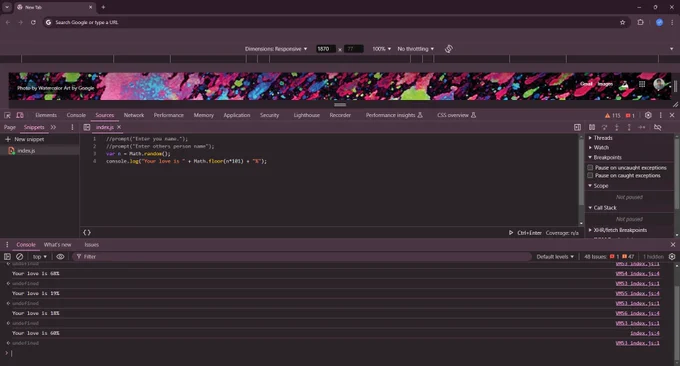Click the step over function call icon
The image size is (680, 366).
click(605, 127)
